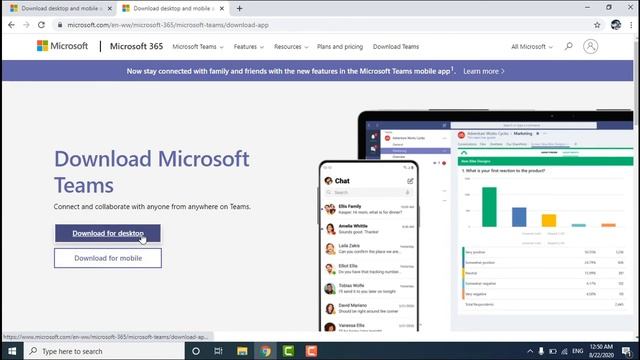The width and height of the screenshot is (640, 360).
Task: Click the sign-in account icon
Action: pyautogui.click(x=590, y=47)
